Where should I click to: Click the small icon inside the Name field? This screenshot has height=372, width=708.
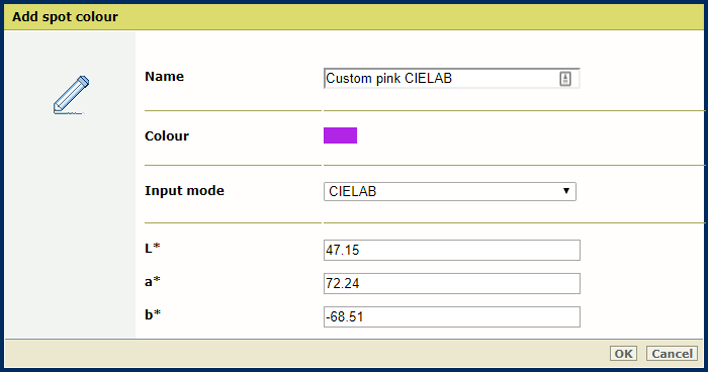tap(565, 79)
